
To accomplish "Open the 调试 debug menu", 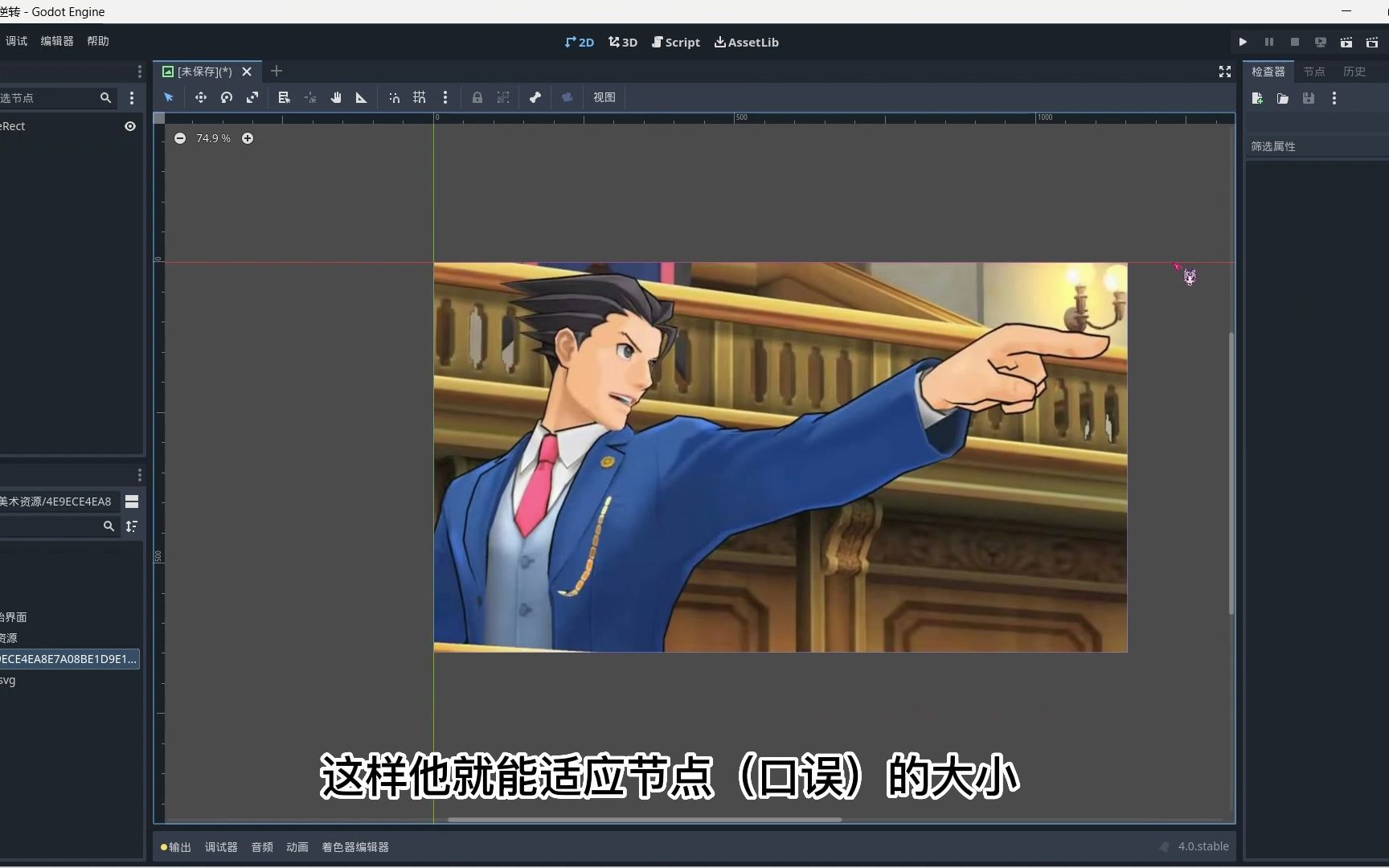I will pyautogui.click(x=16, y=41).
